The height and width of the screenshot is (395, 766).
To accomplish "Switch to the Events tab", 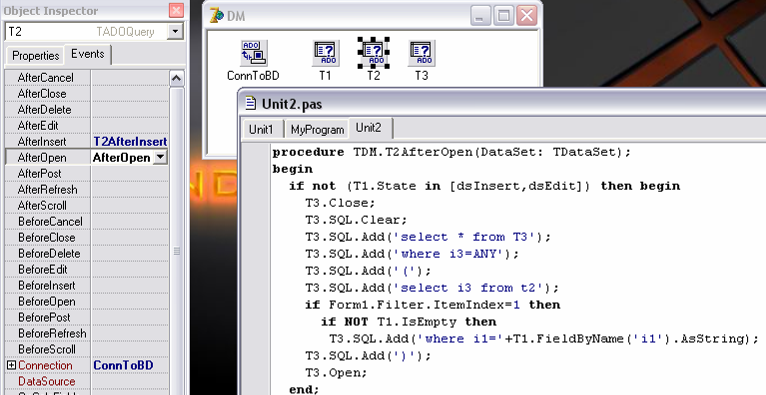I will (x=88, y=54).
